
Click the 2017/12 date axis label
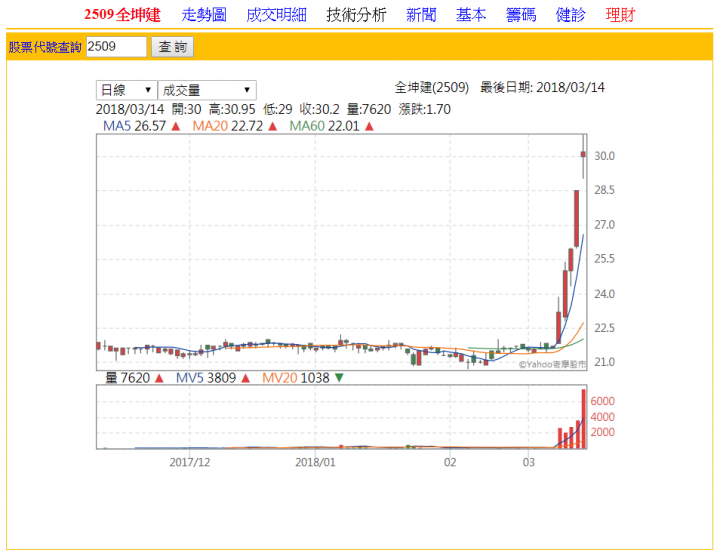(190, 462)
